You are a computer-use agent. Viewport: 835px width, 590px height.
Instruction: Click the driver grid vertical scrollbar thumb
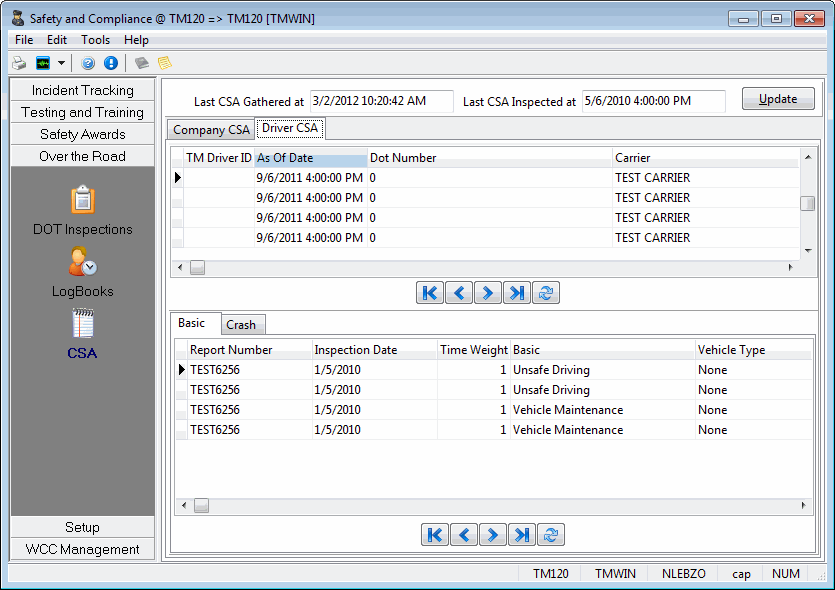pyautogui.click(x=808, y=203)
